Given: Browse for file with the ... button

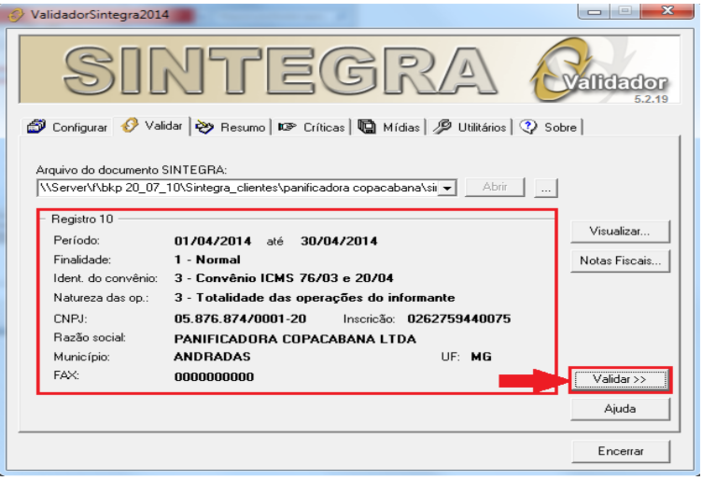Looking at the screenshot, I should 546,187.
